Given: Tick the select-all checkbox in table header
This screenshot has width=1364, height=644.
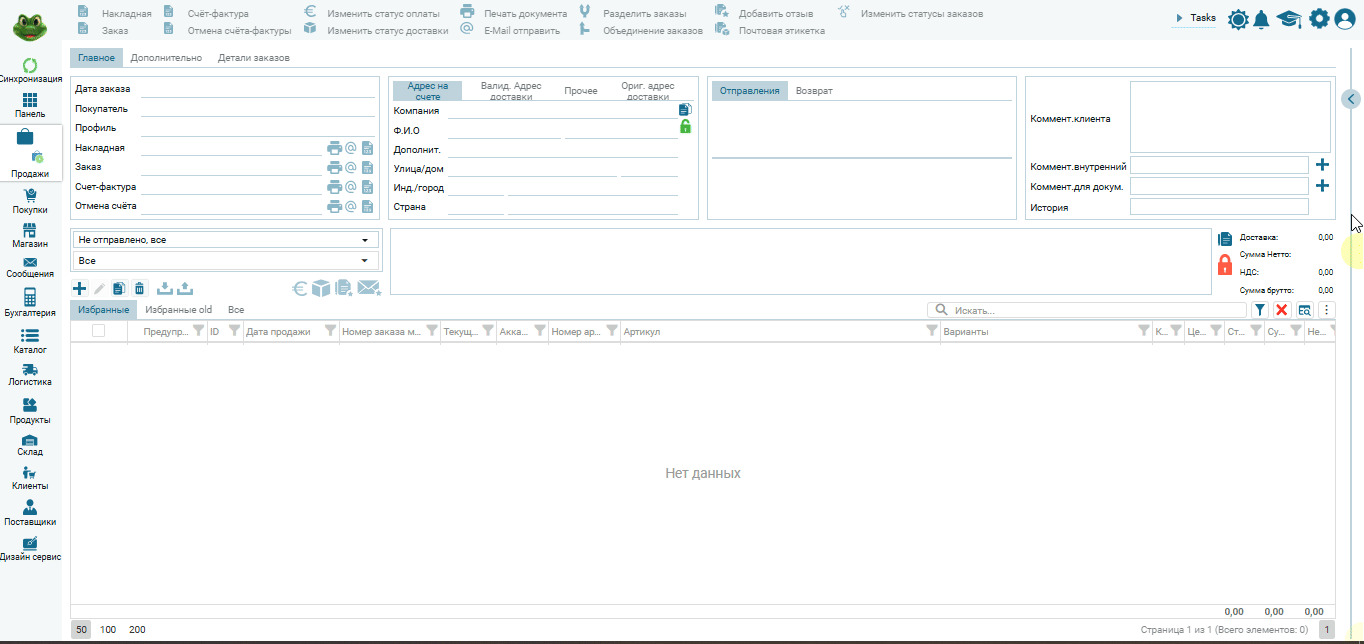Looking at the screenshot, I should (x=98, y=331).
